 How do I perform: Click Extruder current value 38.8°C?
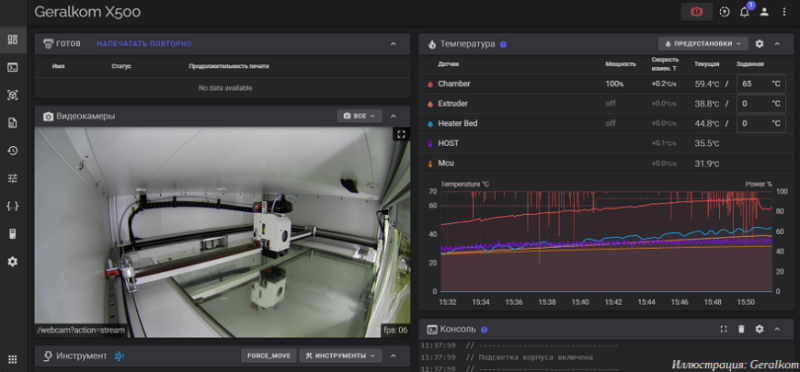pyautogui.click(x=707, y=104)
